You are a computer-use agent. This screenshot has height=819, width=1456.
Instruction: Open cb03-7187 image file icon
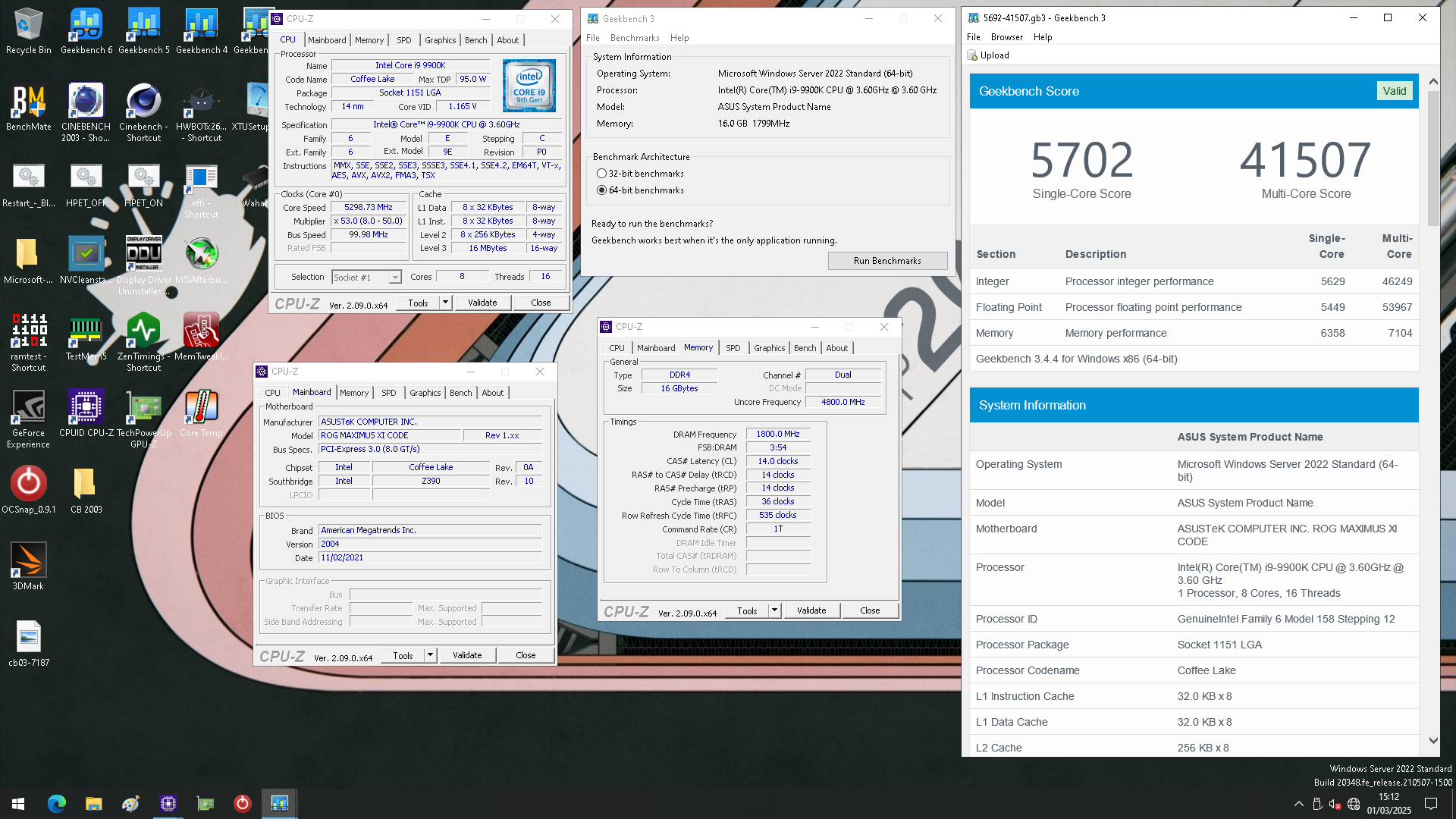click(29, 644)
